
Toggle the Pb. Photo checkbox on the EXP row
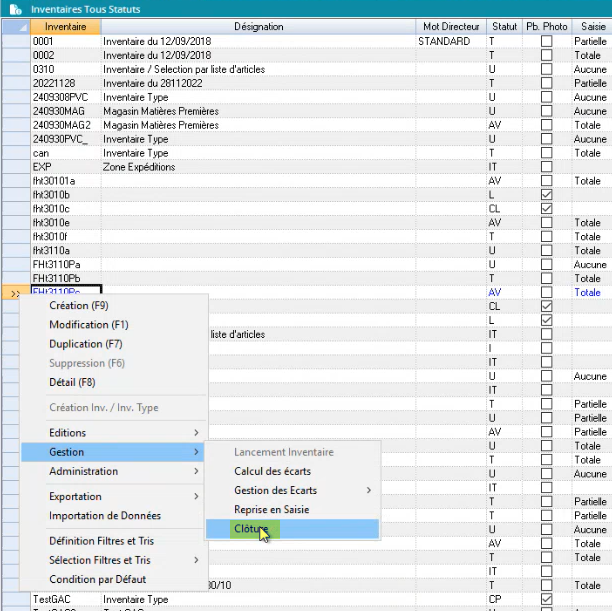coord(546,167)
